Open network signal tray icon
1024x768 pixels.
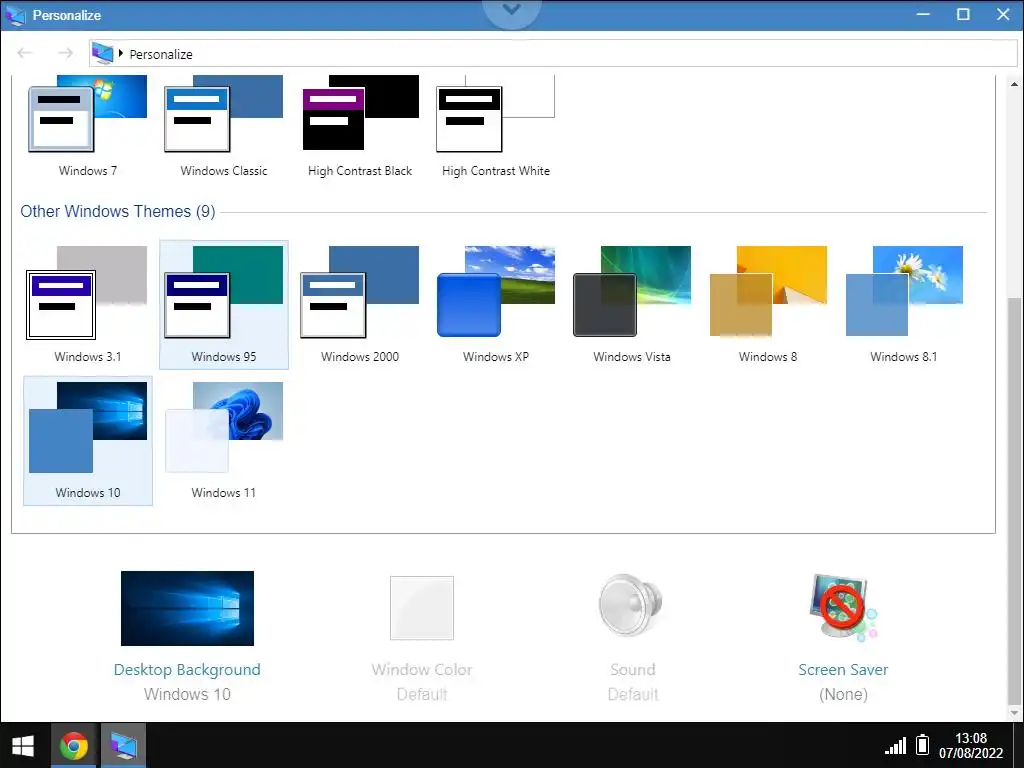point(895,746)
